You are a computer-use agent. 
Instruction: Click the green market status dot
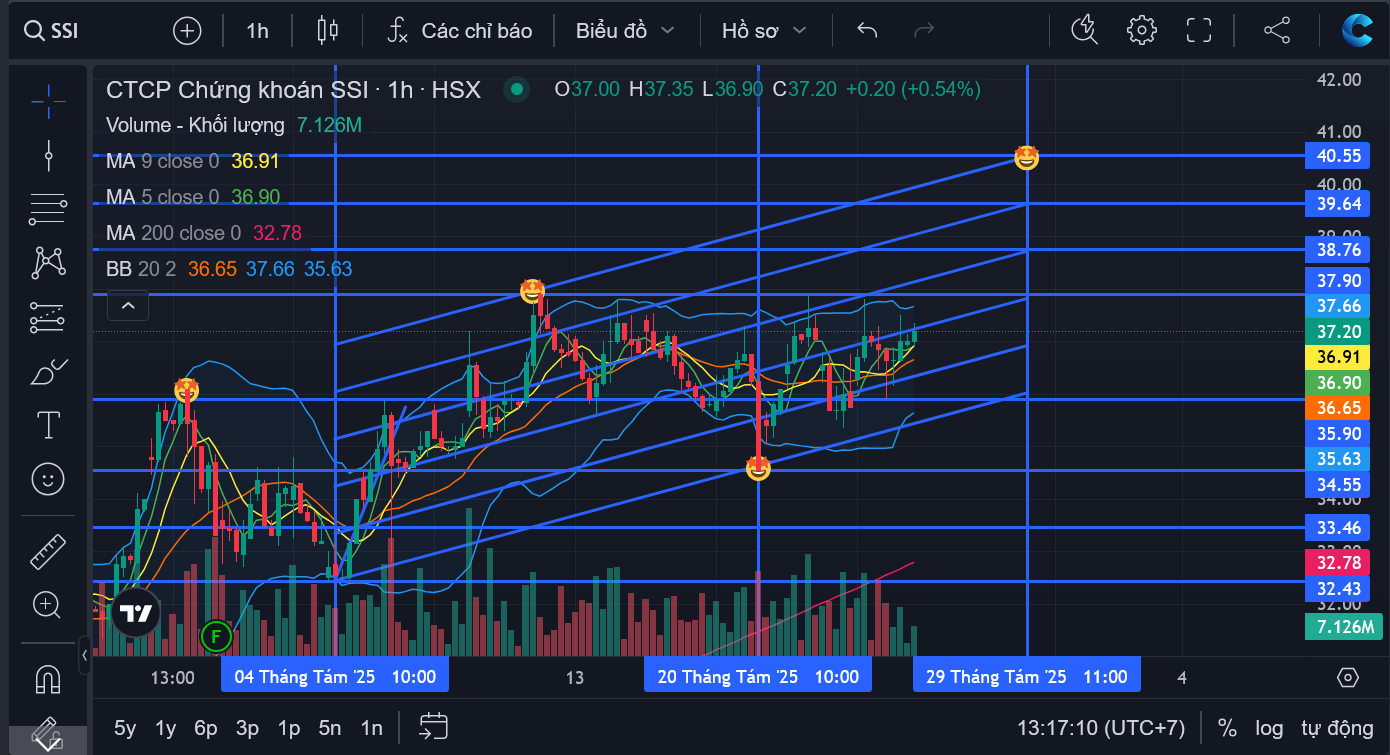(516, 89)
